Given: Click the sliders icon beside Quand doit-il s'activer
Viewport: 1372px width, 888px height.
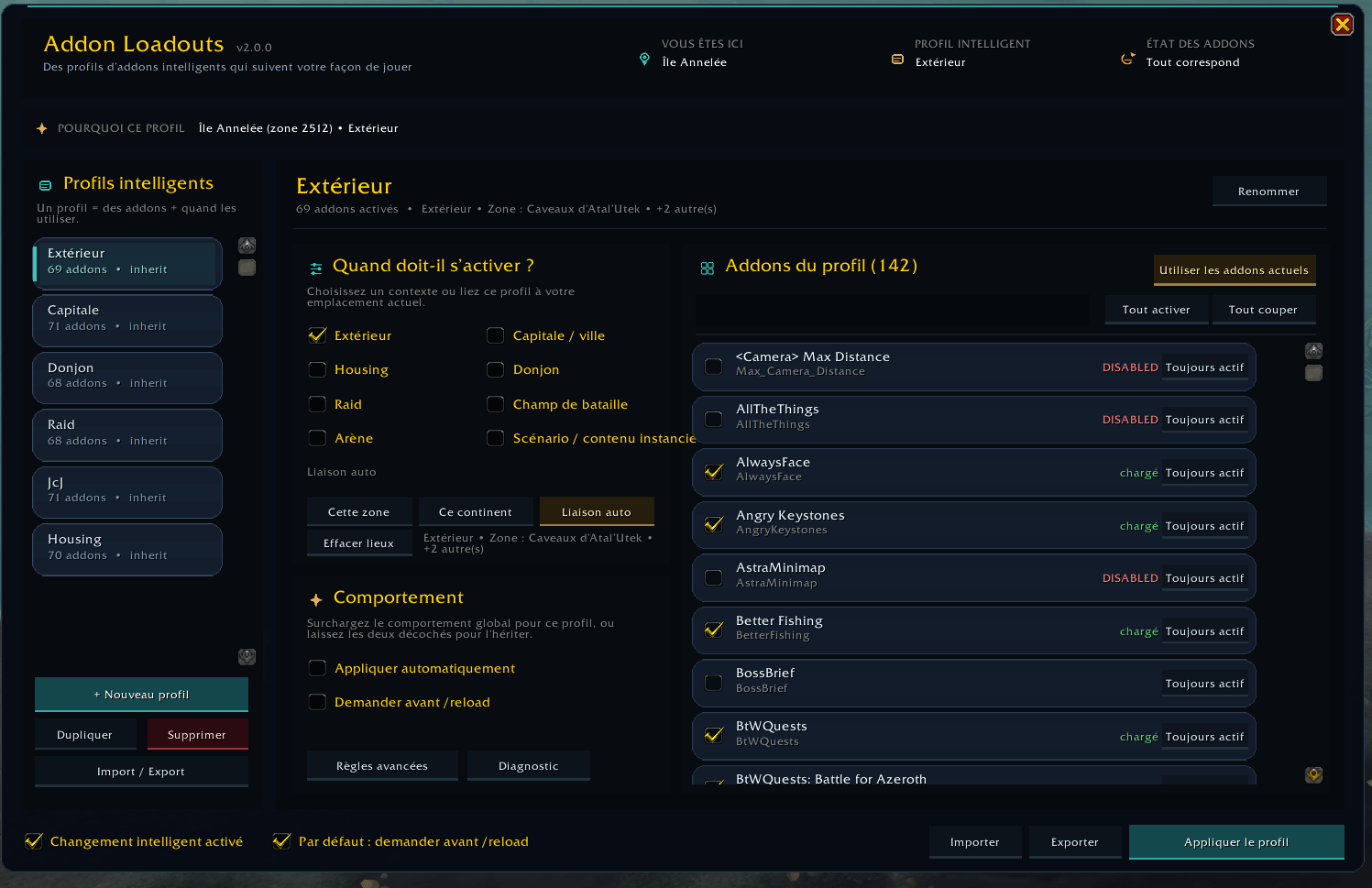Looking at the screenshot, I should click(316, 269).
